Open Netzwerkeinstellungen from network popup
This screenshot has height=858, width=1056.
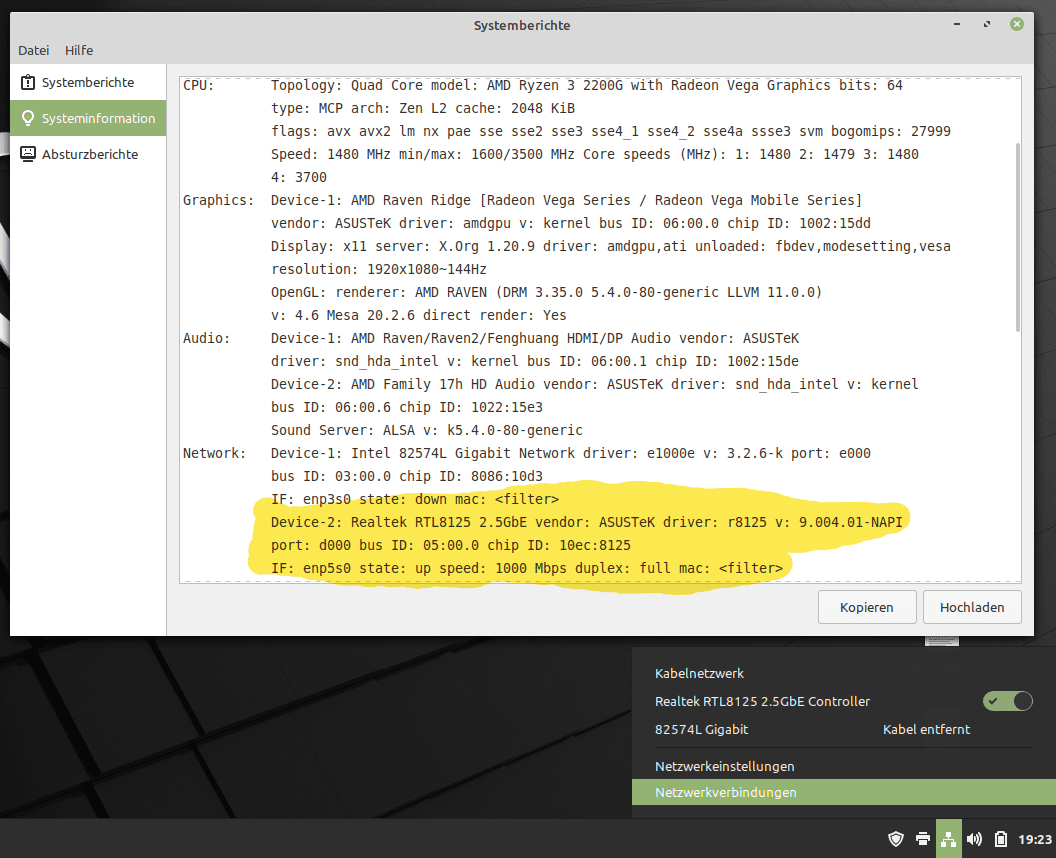tap(725, 766)
